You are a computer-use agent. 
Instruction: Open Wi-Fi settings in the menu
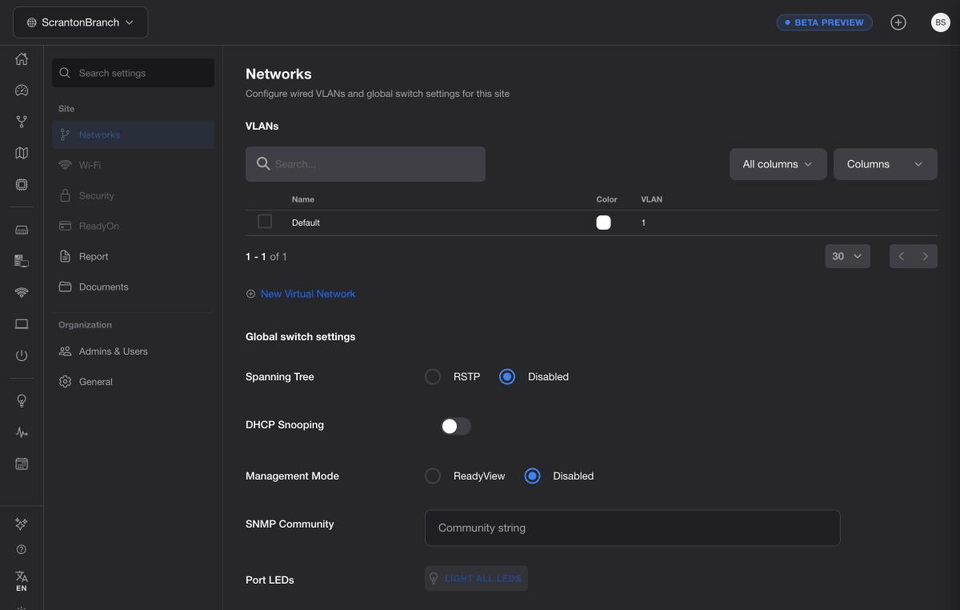[x=133, y=165]
